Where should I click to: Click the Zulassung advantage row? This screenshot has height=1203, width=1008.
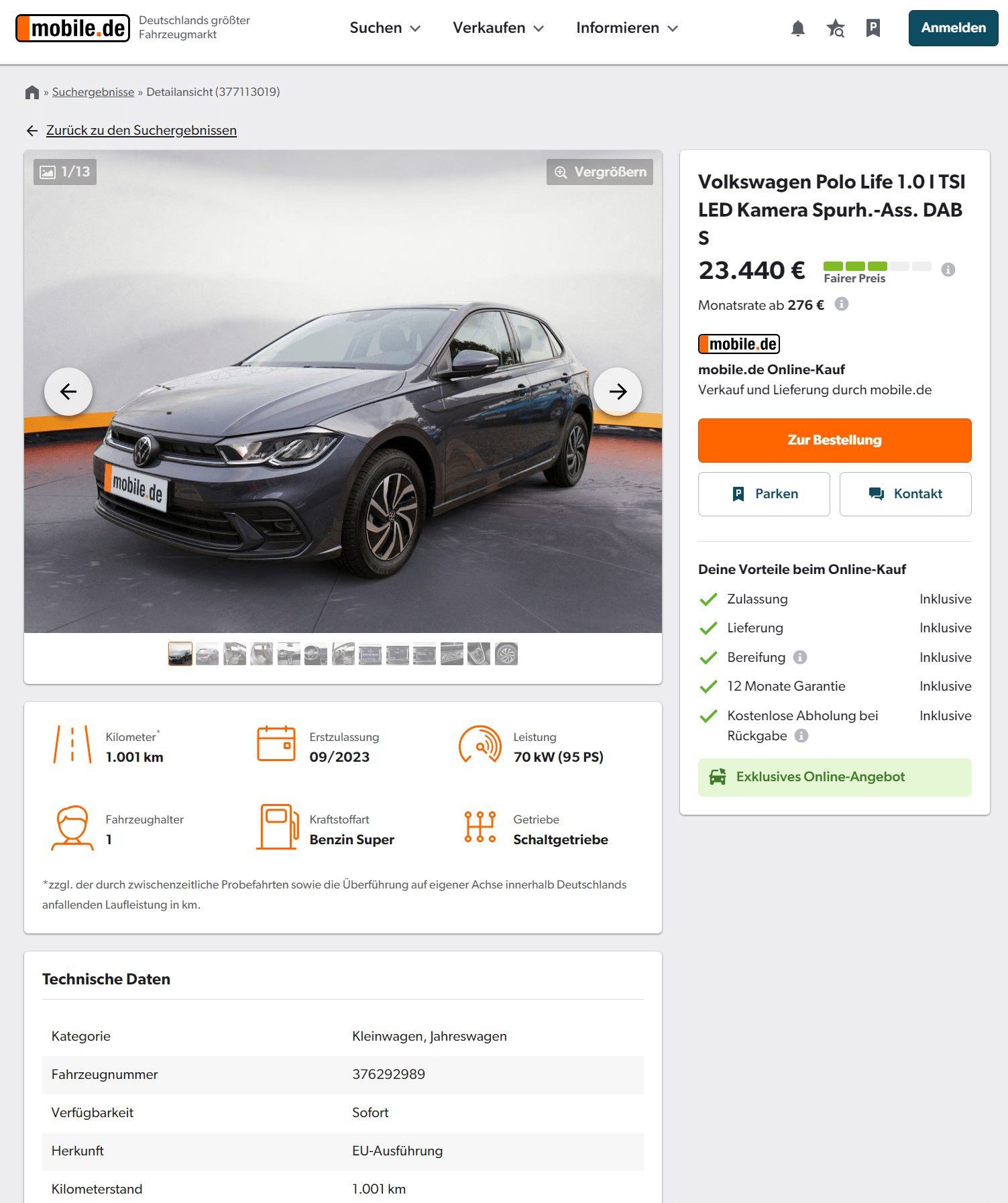[x=834, y=599]
